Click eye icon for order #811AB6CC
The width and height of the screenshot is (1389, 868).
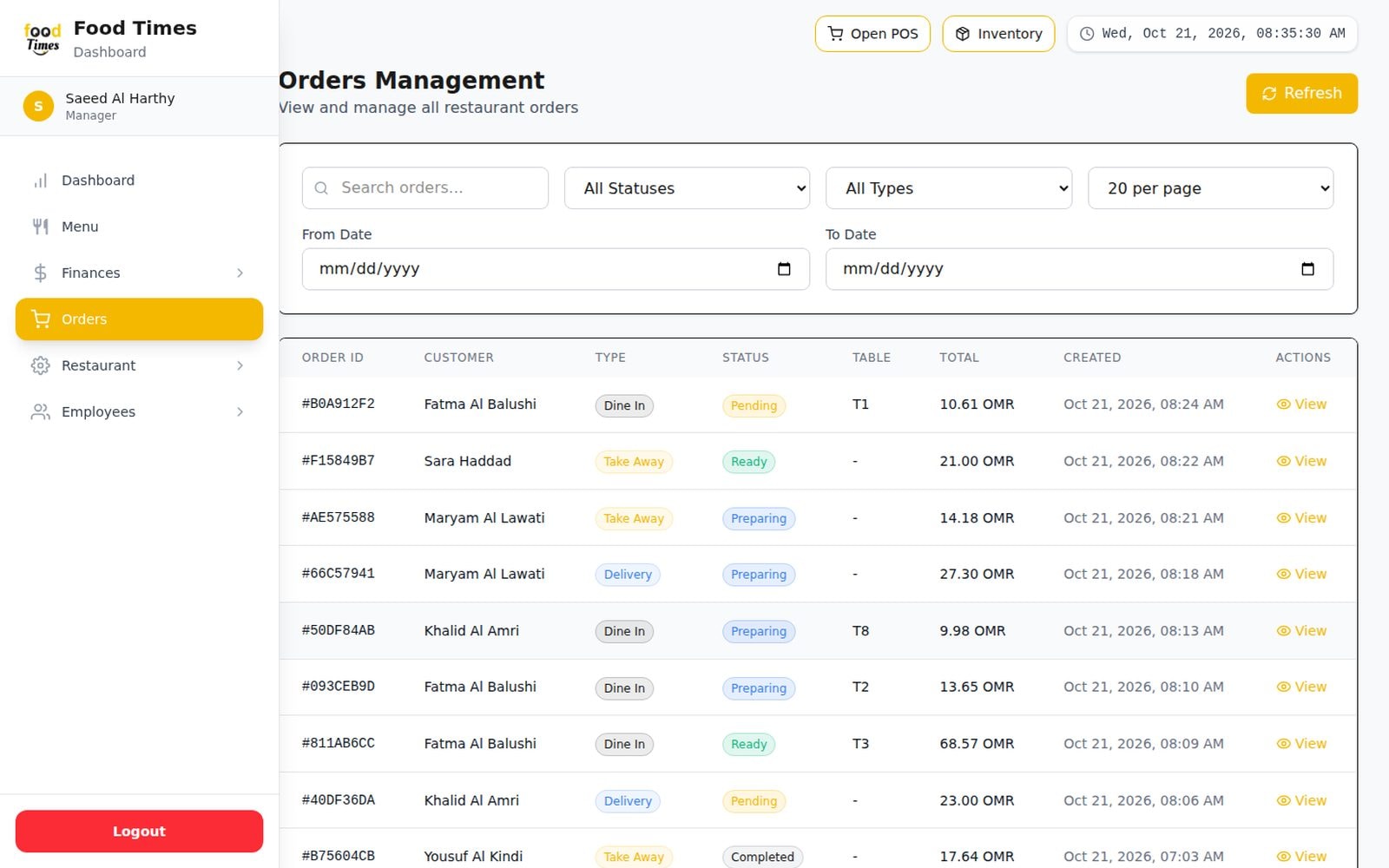tap(1283, 744)
